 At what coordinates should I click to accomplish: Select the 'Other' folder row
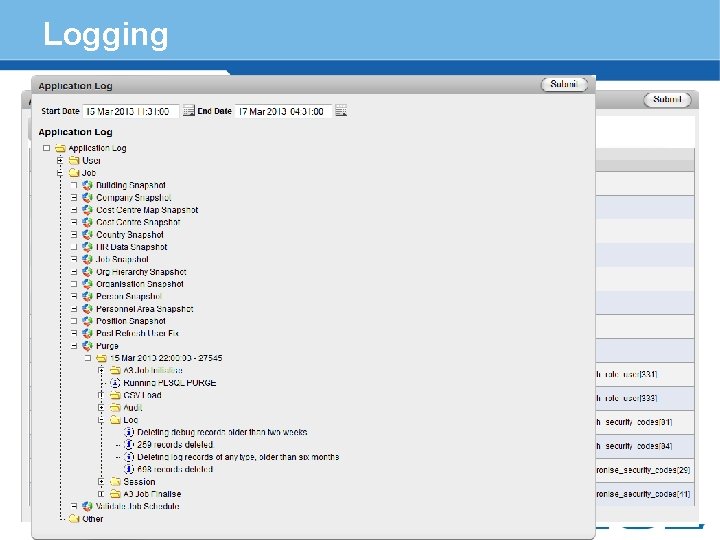tap(92, 518)
